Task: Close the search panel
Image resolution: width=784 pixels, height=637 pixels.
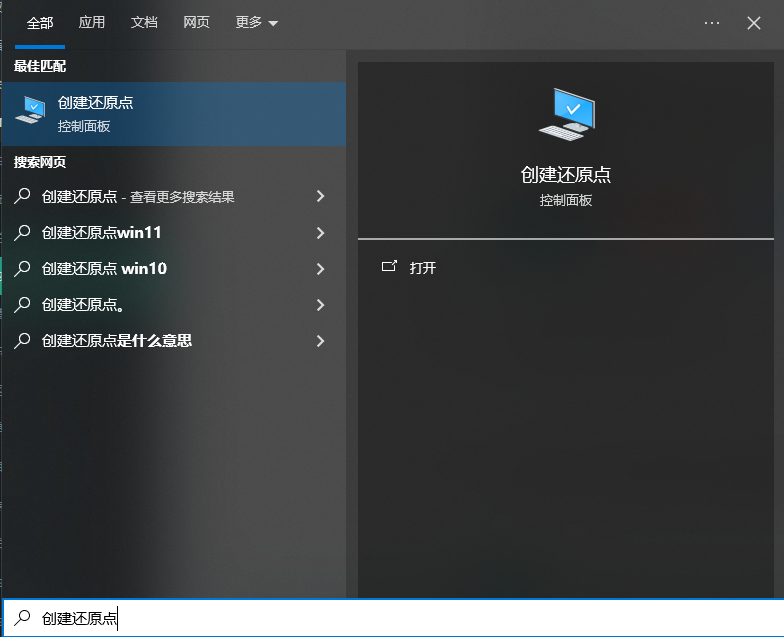Action: pos(754,23)
